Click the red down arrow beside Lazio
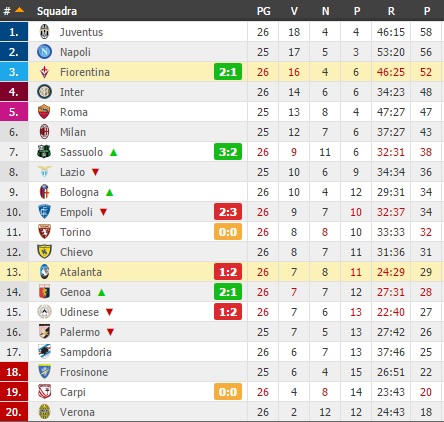 point(96,172)
